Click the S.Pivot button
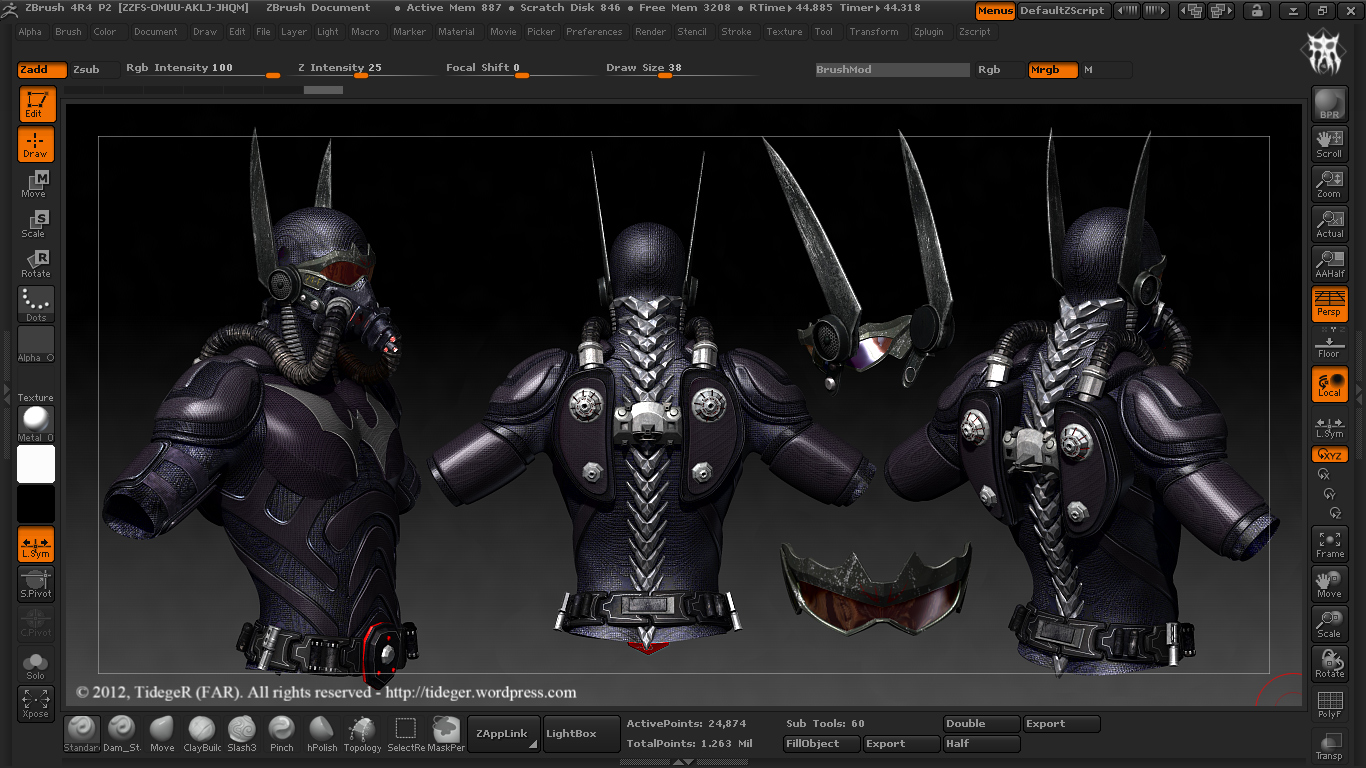The image size is (1366, 768). click(x=36, y=584)
